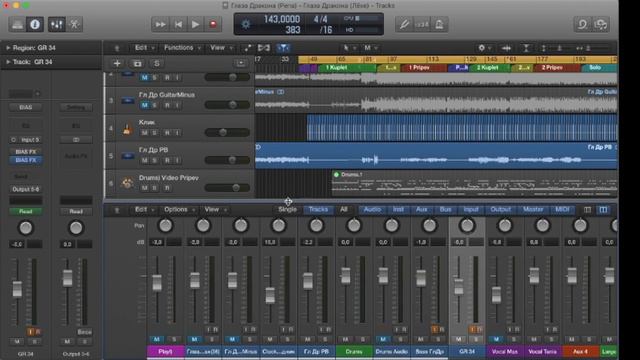
Task: Click the Bnce button on output strip
Action: click(x=84, y=332)
